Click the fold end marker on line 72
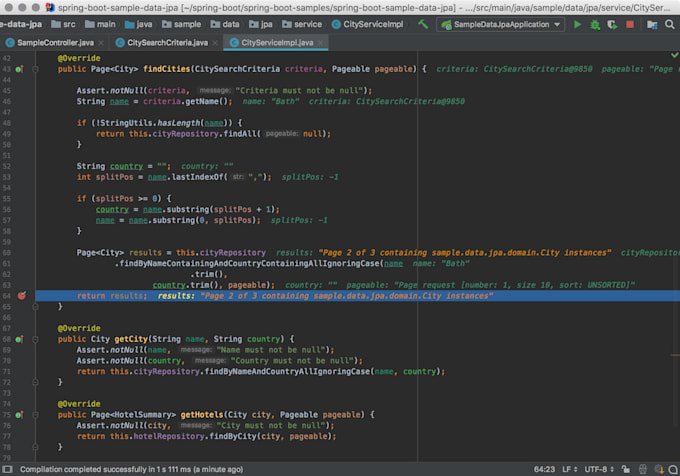The image size is (680, 476). [36, 382]
